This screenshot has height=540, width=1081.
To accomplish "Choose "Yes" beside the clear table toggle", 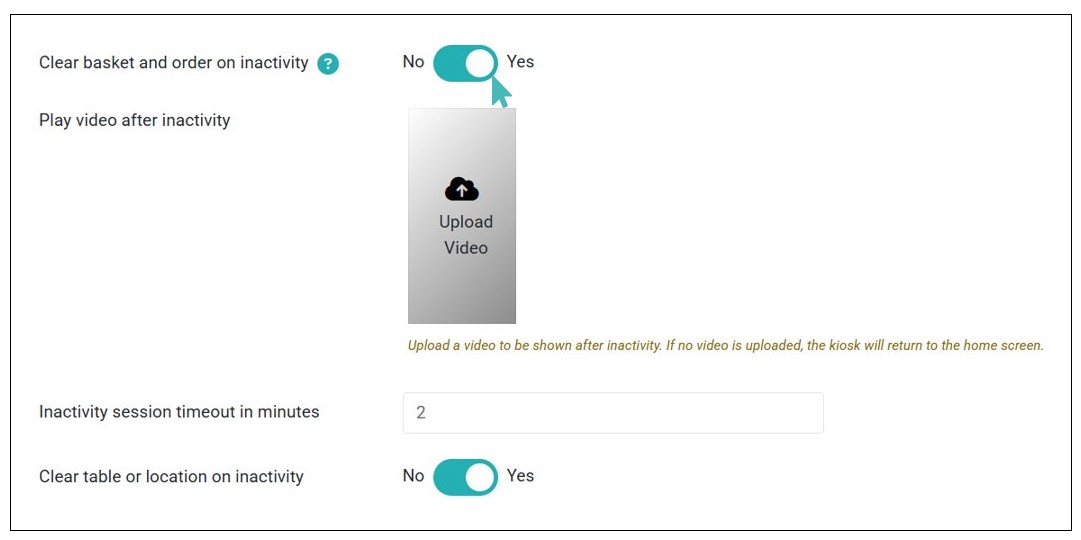I will pyautogui.click(x=520, y=476).
